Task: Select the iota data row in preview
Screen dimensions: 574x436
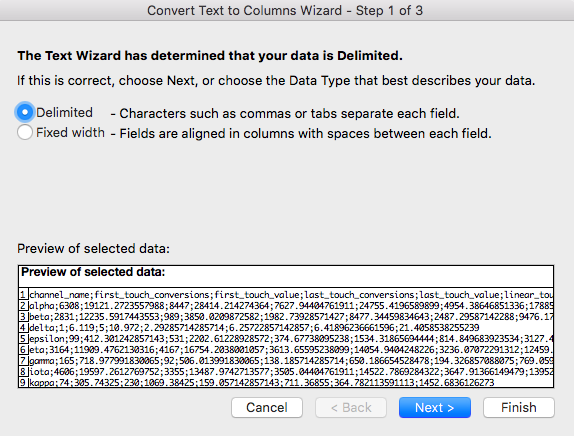Action: 286,371
